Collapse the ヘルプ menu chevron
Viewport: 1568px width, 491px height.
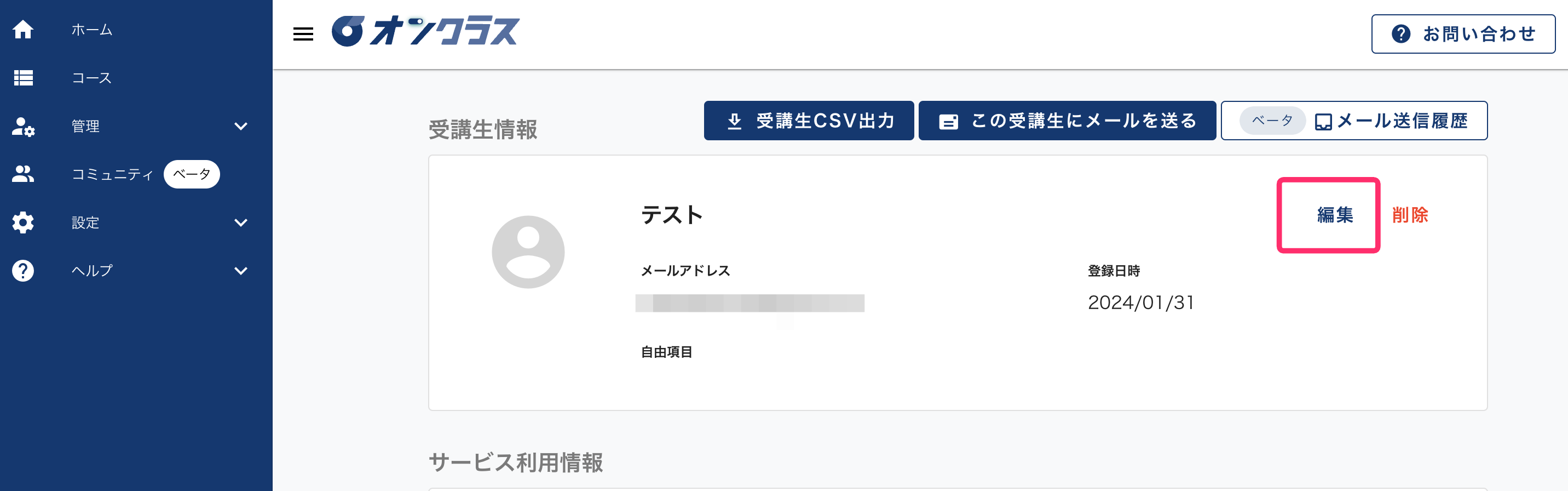click(241, 271)
